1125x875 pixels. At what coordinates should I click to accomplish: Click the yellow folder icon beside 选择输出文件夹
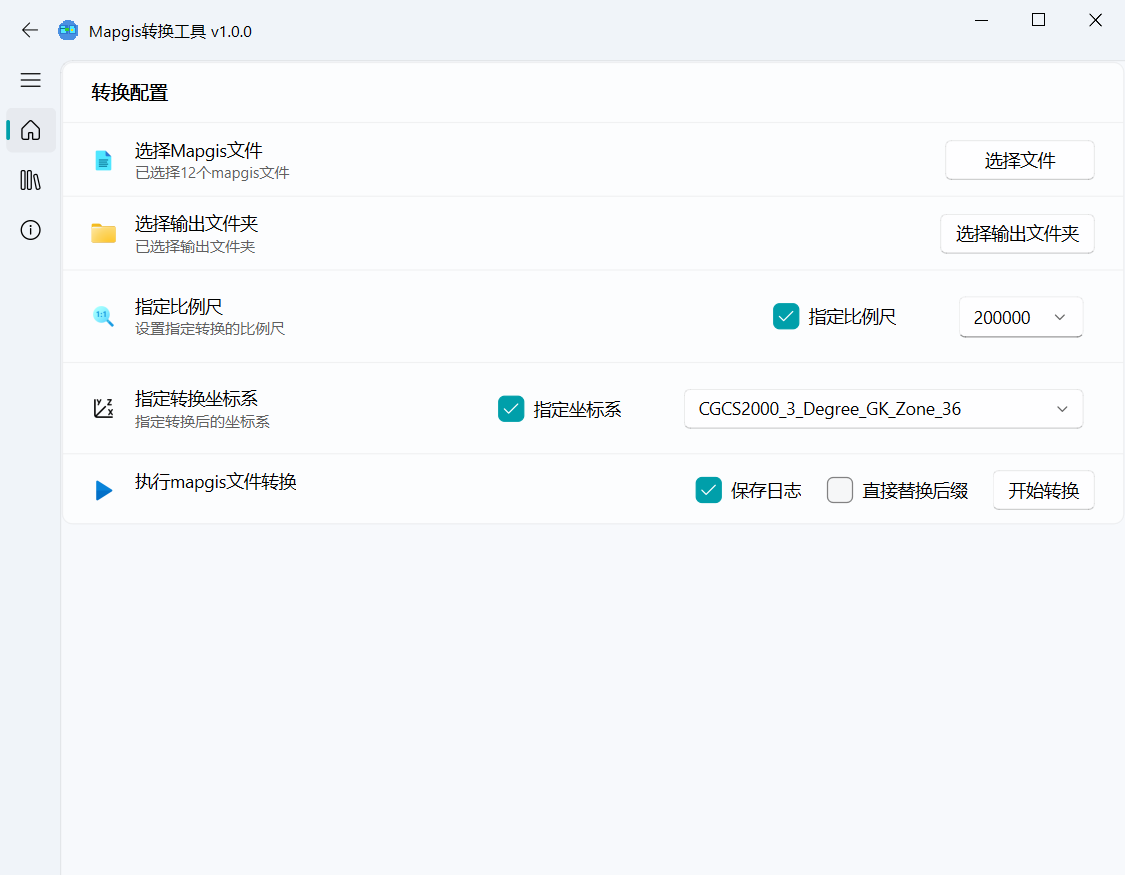pyautogui.click(x=104, y=233)
